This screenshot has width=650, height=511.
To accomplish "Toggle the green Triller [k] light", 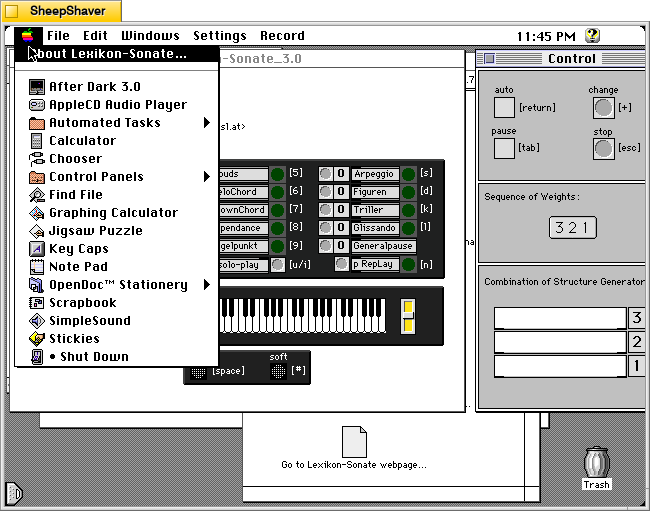I will [x=408, y=210].
